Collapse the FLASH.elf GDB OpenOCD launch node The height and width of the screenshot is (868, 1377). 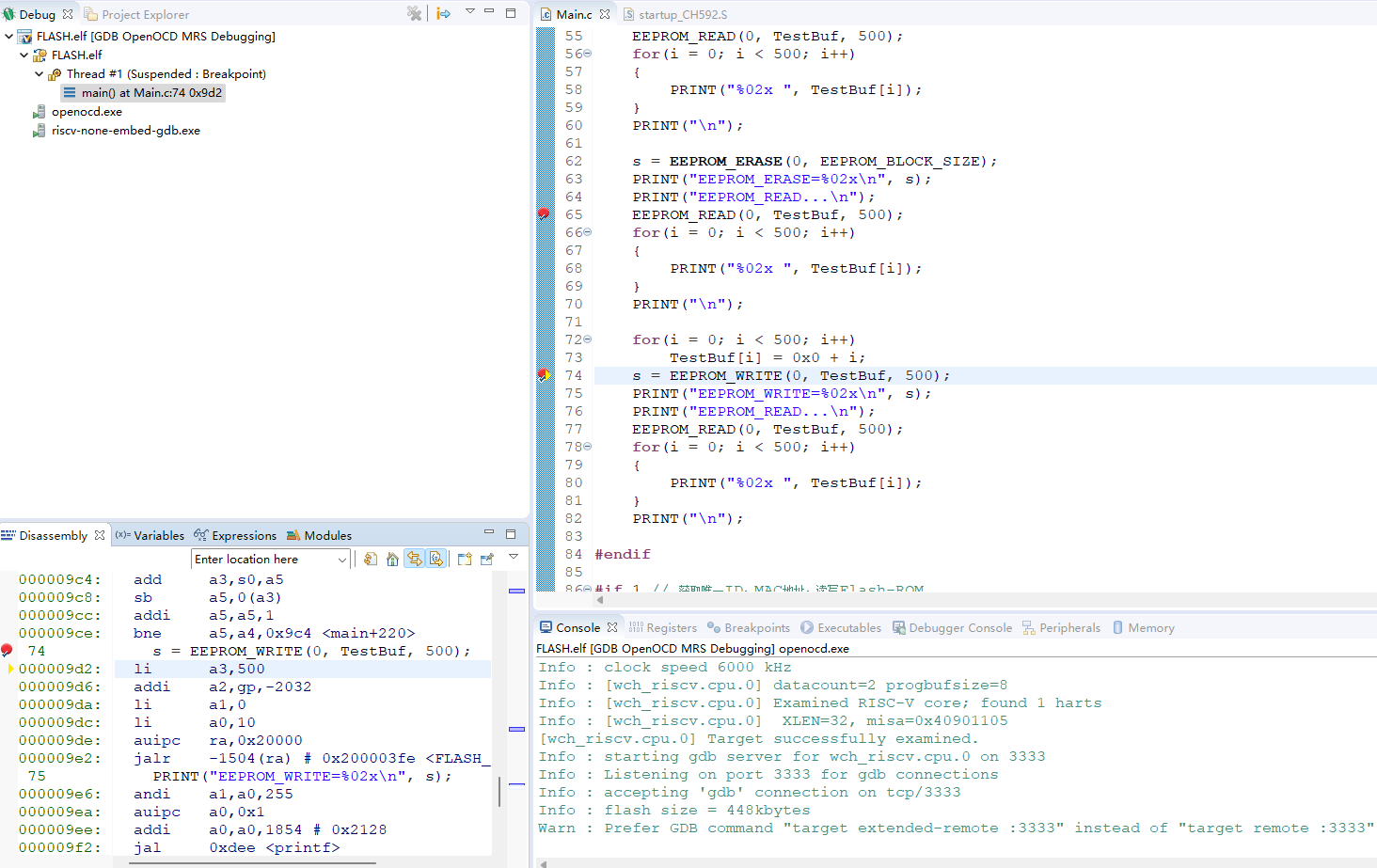coord(9,37)
